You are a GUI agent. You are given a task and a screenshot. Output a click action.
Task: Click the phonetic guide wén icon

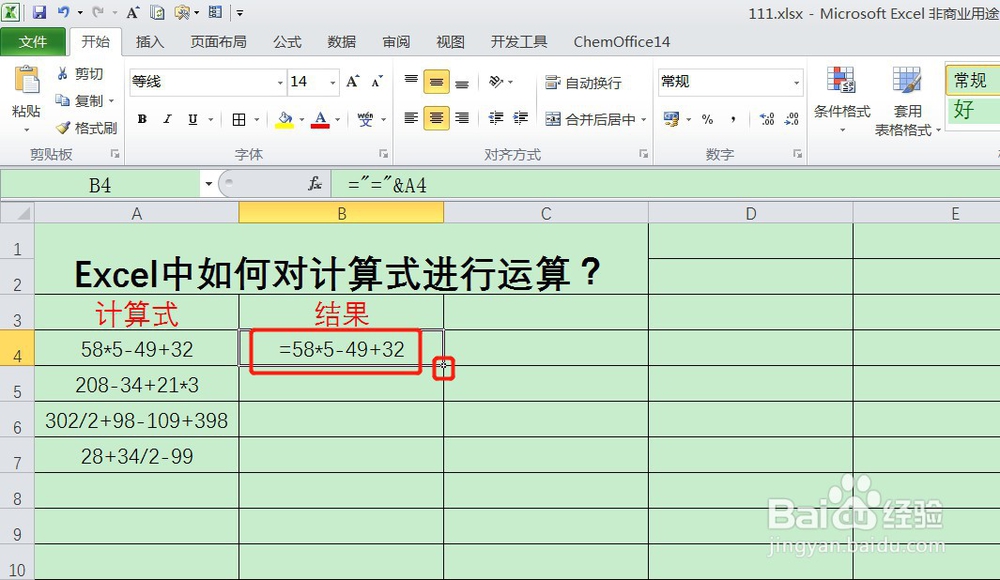click(365, 119)
